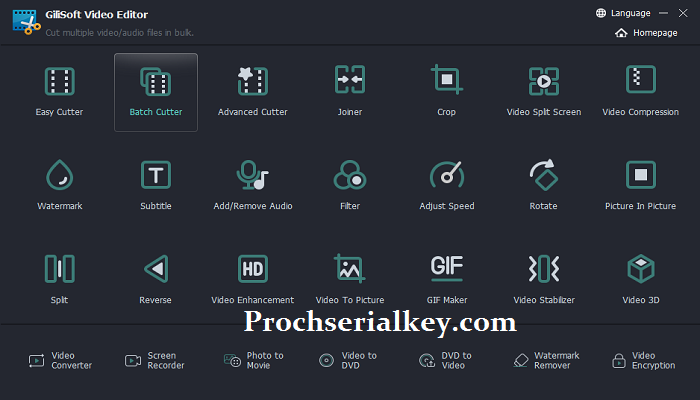Select Video to DVD option
This screenshot has height=400, width=700.
coord(348,360)
